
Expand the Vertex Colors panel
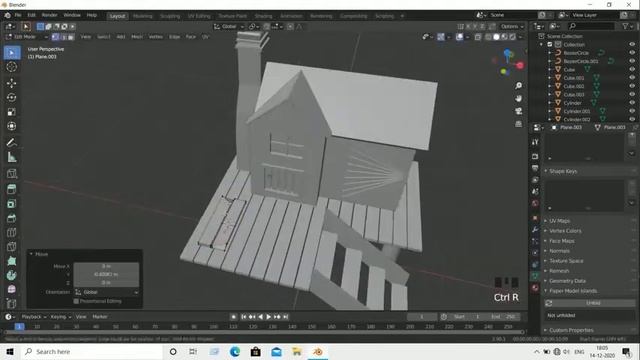pyautogui.click(x=565, y=231)
